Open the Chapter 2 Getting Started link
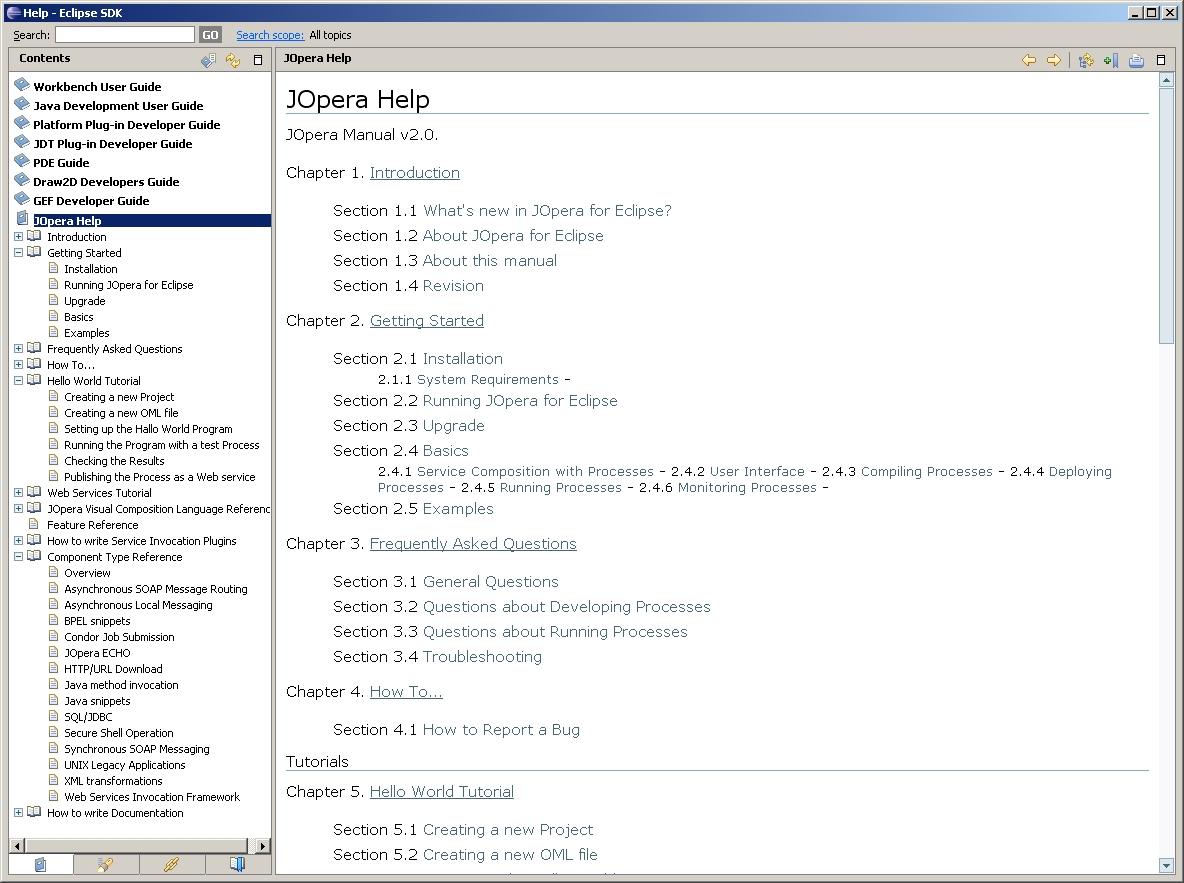This screenshot has width=1184, height=883. 427,321
